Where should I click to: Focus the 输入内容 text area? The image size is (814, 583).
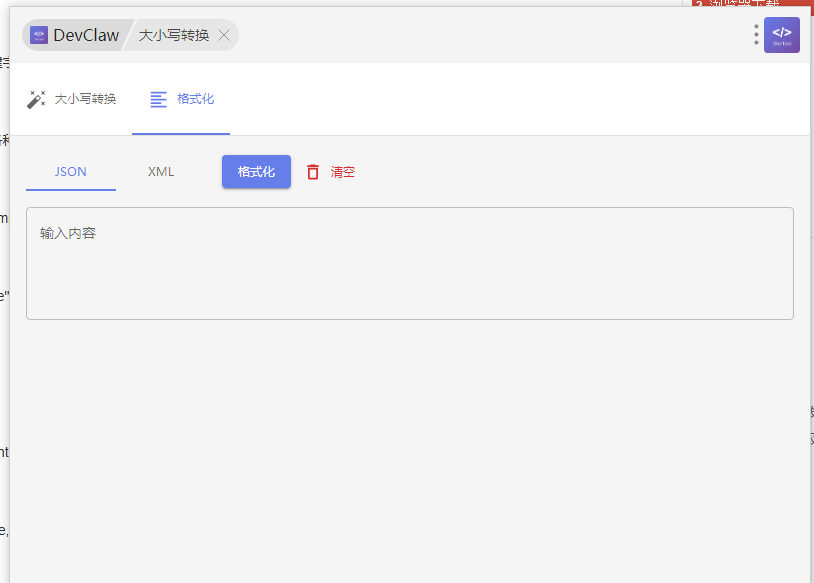[410, 264]
